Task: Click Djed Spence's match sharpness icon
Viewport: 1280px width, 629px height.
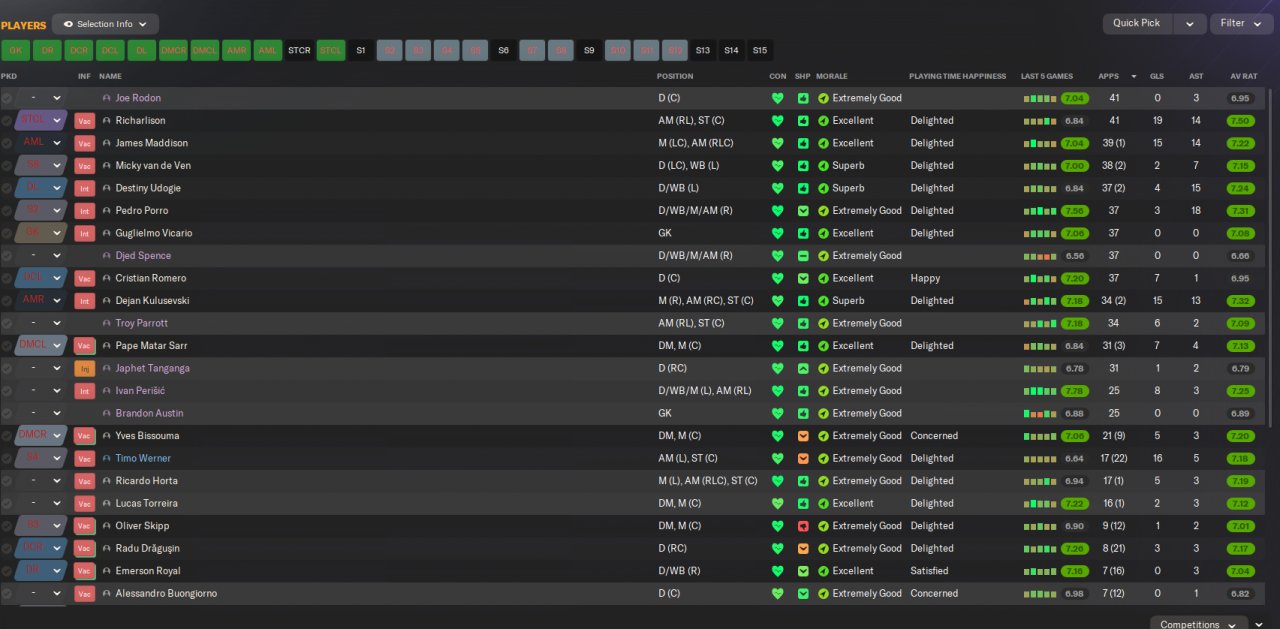Action: (803, 256)
